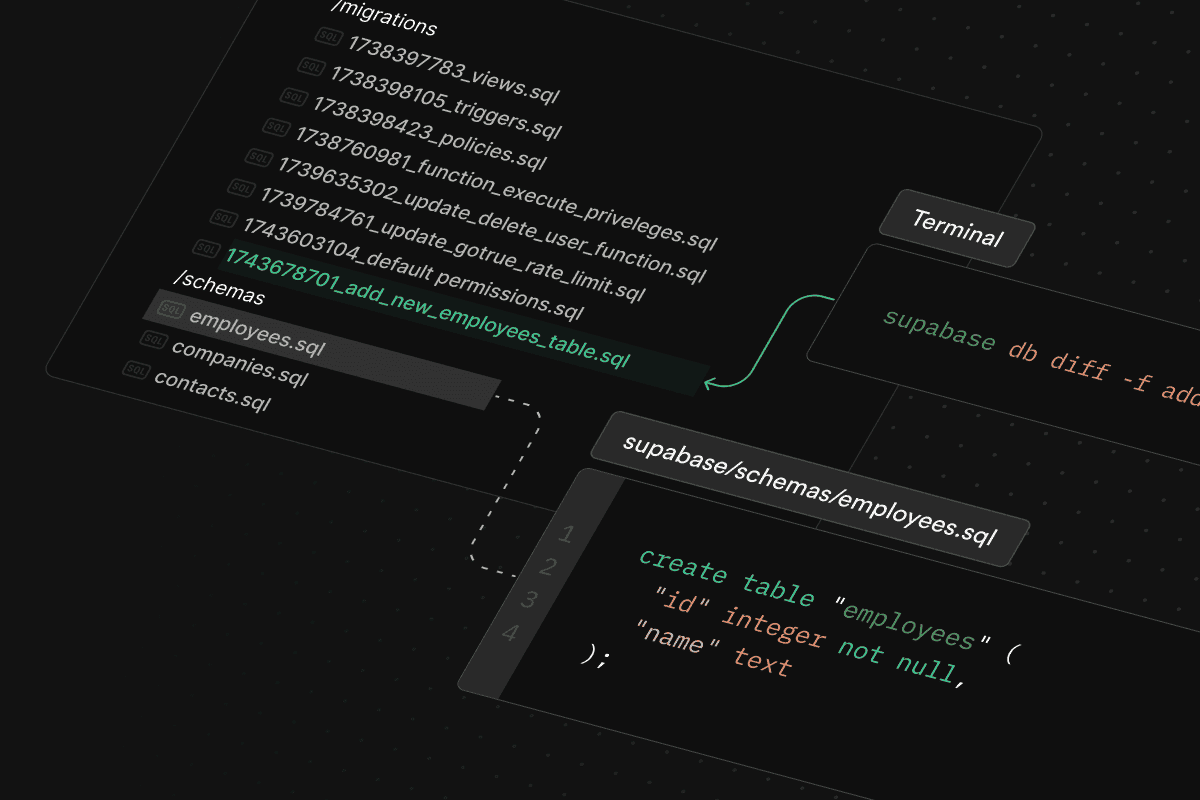Collapse the /schemas folder
Viewport: 1200px width, 800px height.
[218, 290]
